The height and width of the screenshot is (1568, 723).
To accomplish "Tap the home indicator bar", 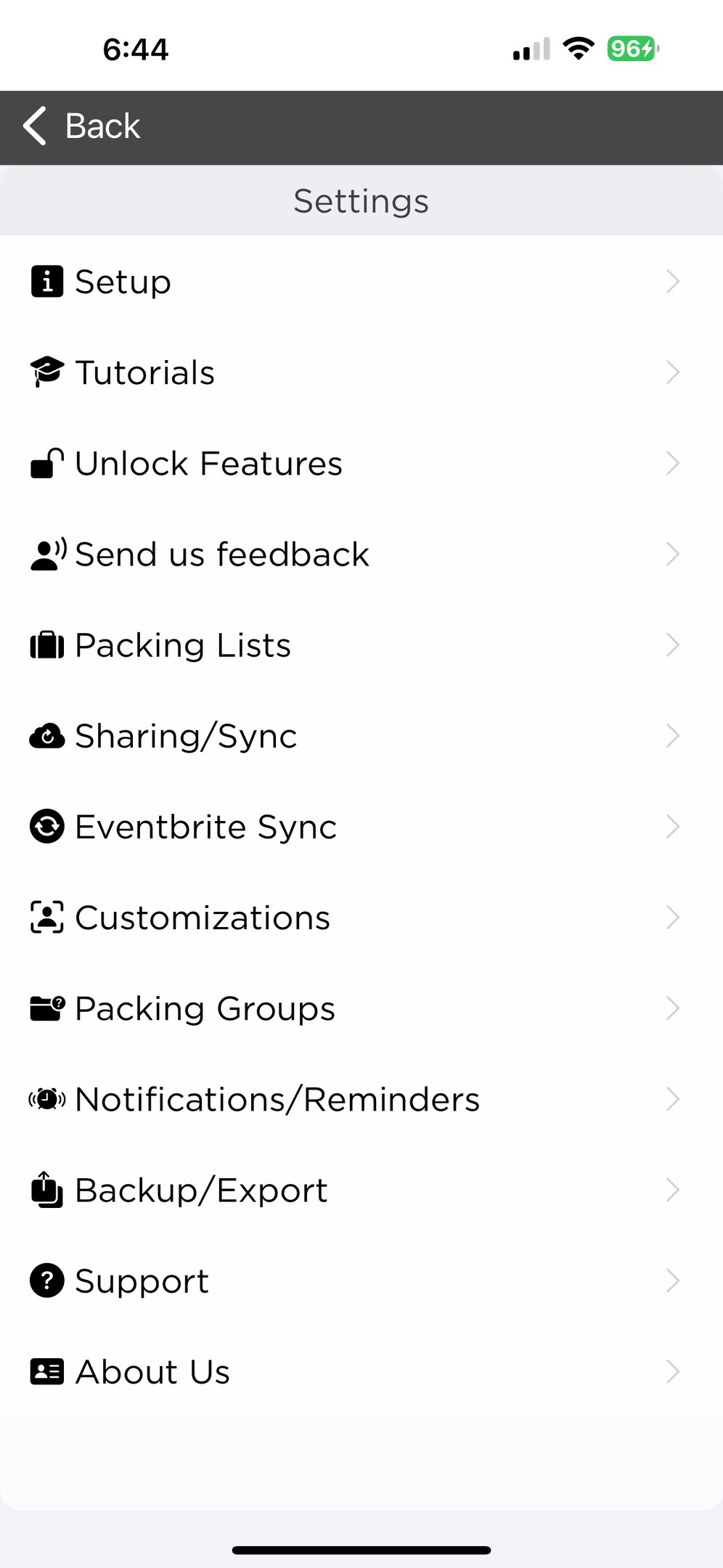I will (361, 1550).
